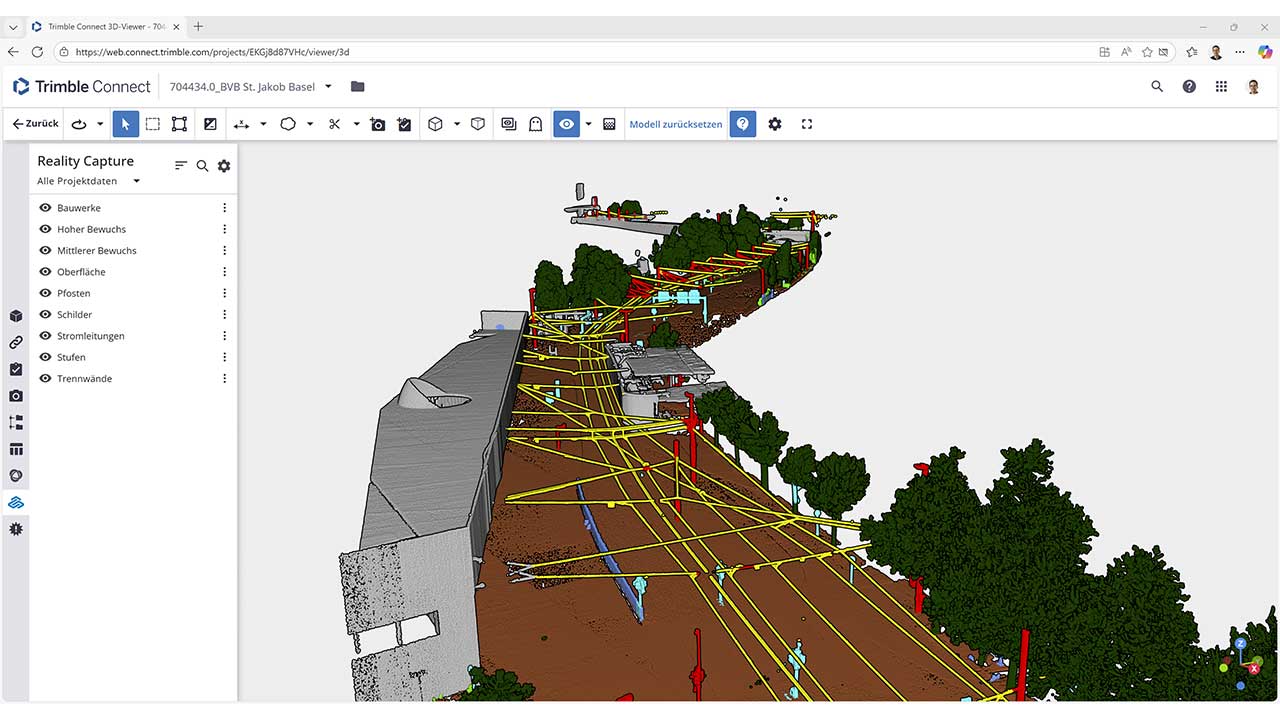Open the project name dropdown arrow
Screen dimensions: 1280x720
[x=328, y=87]
